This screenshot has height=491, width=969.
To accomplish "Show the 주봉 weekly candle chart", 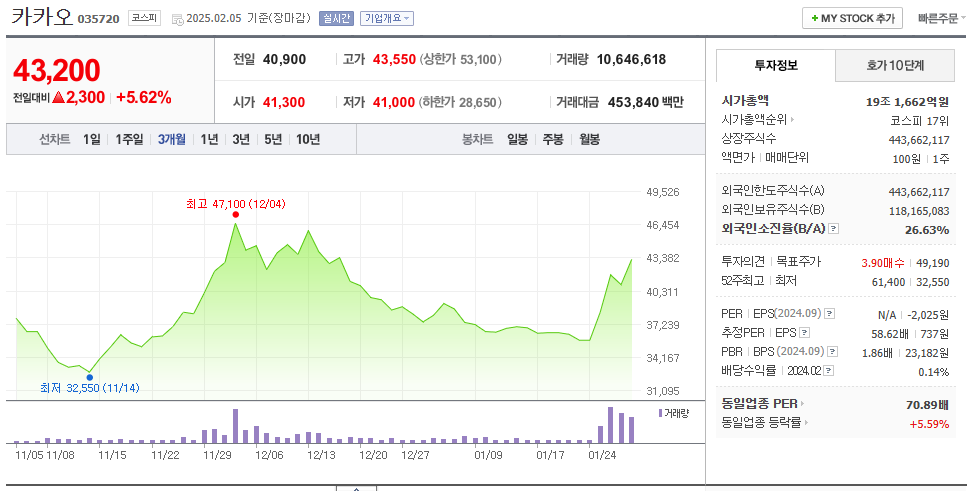I will (x=553, y=140).
